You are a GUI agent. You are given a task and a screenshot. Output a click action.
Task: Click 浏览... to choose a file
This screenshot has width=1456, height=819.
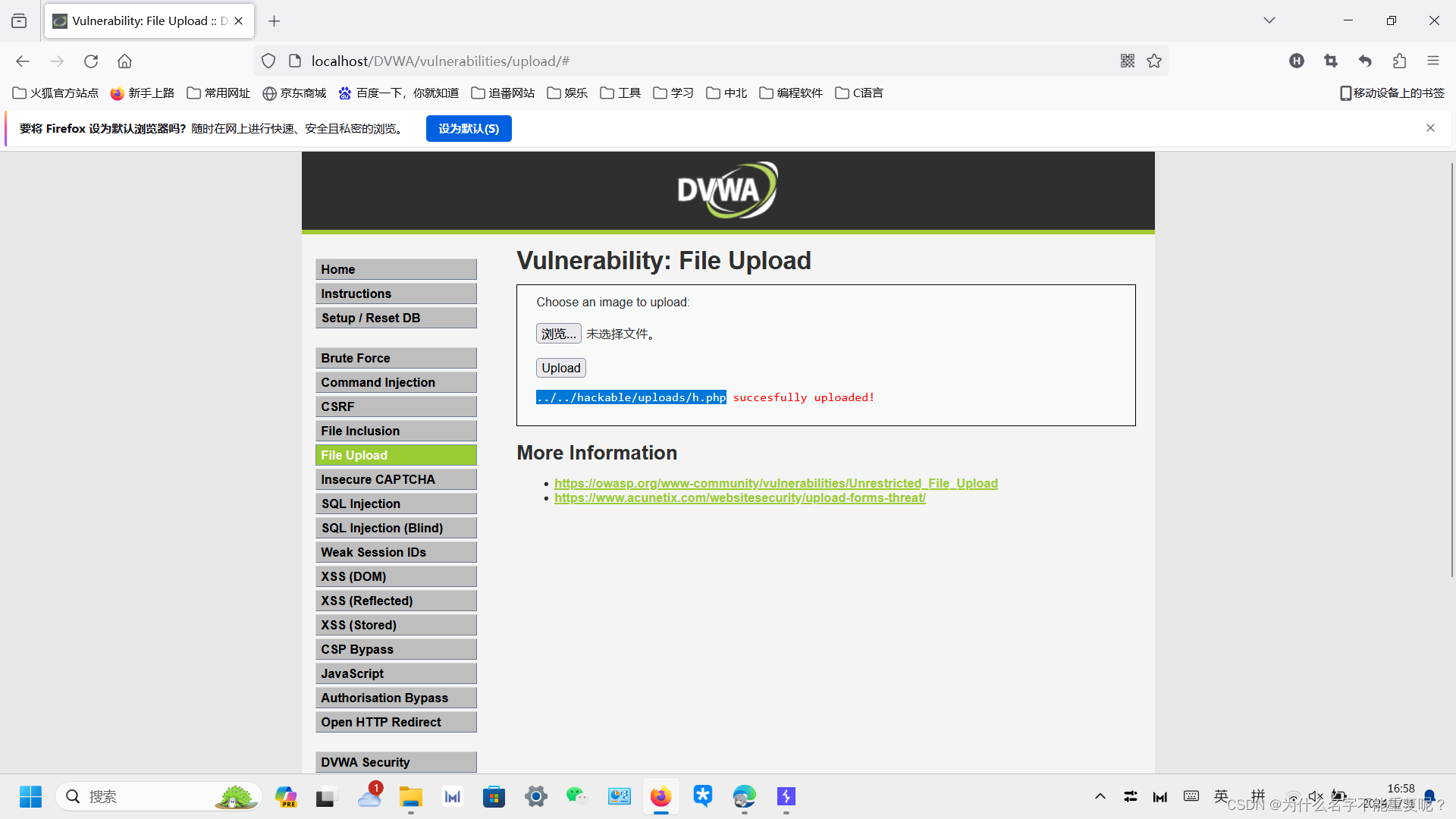tap(558, 334)
